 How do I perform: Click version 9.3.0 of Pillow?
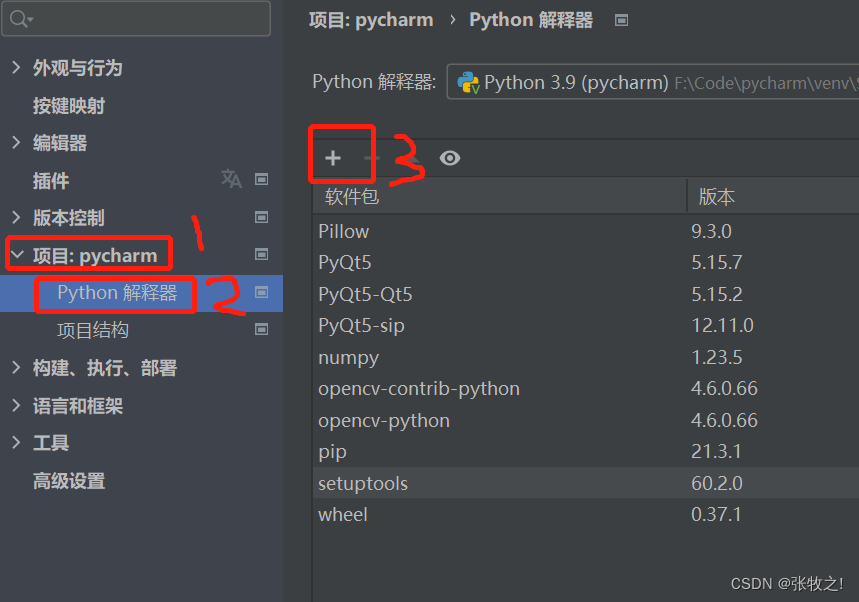click(711, 231)
